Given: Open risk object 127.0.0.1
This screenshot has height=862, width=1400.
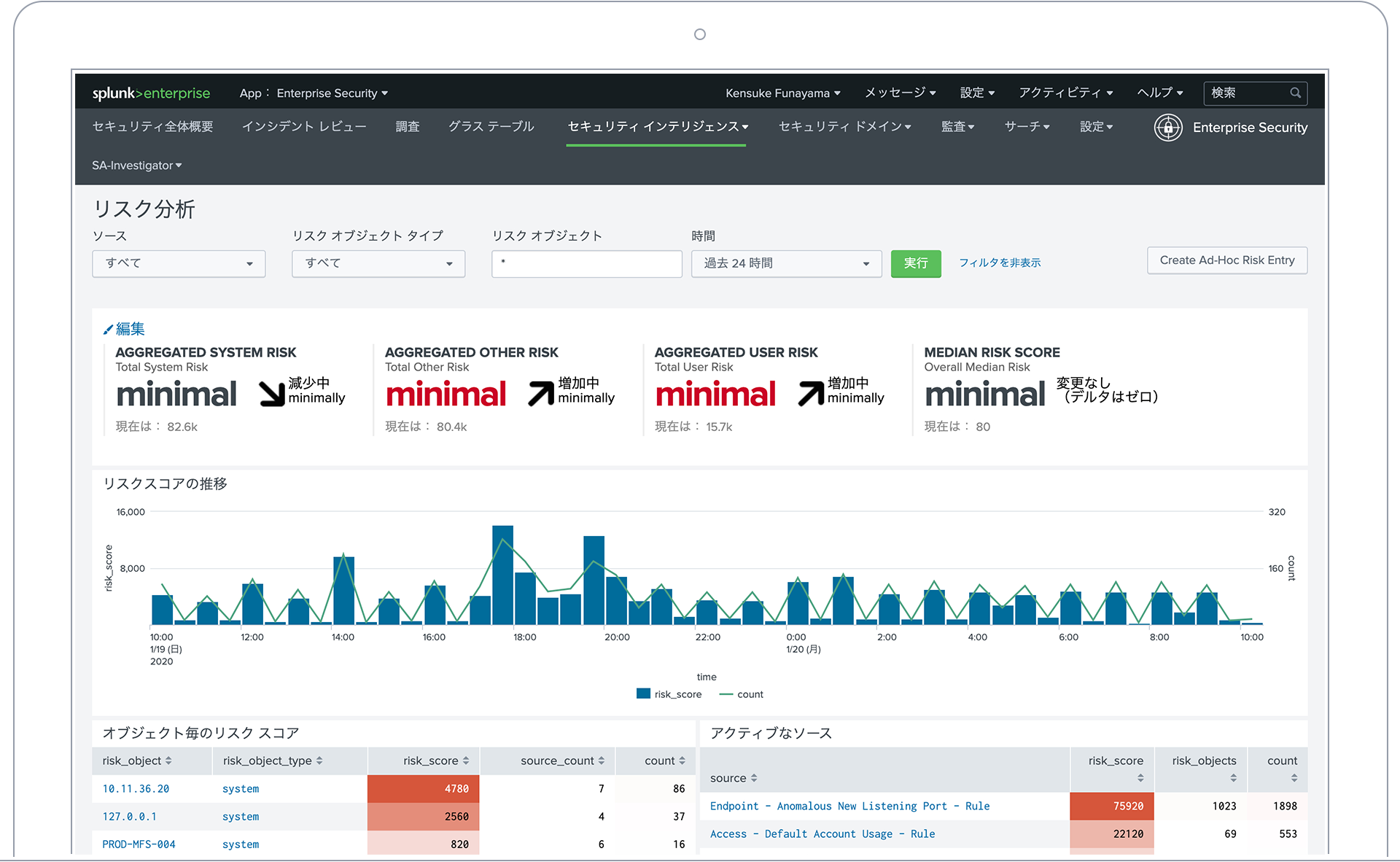Looking at the screenshot, I should pyautogui.click(x=130, y=817).
